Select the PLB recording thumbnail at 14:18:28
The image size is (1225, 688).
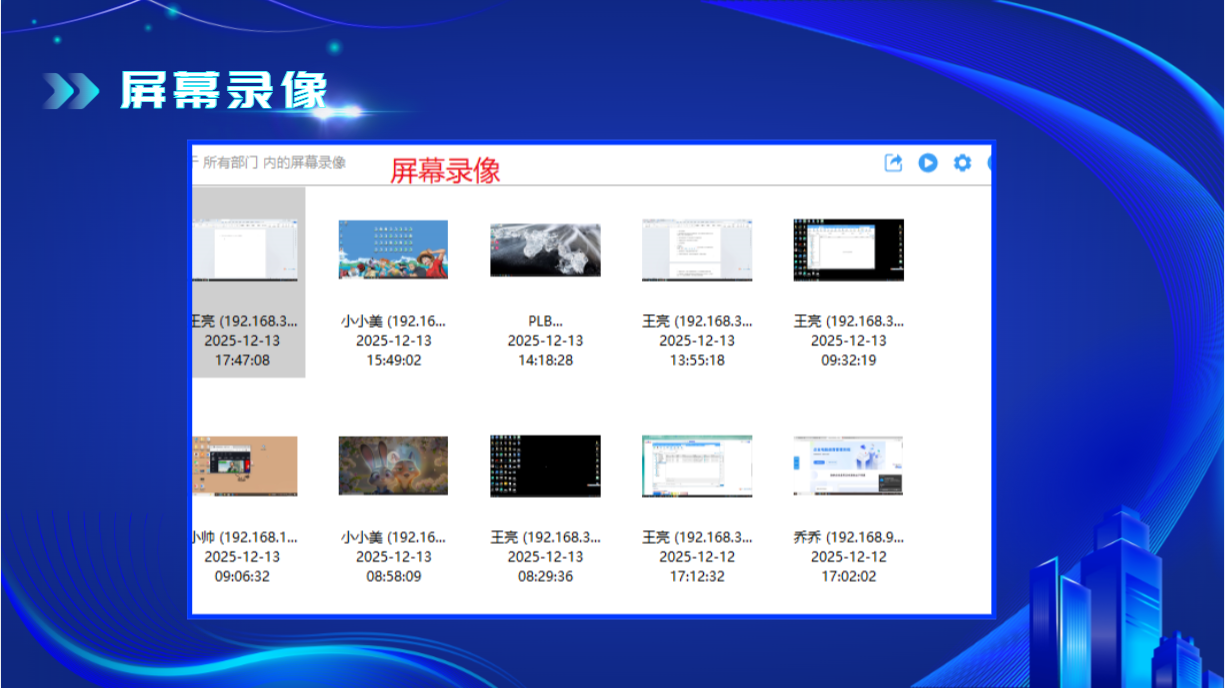[x=545, y=249]
